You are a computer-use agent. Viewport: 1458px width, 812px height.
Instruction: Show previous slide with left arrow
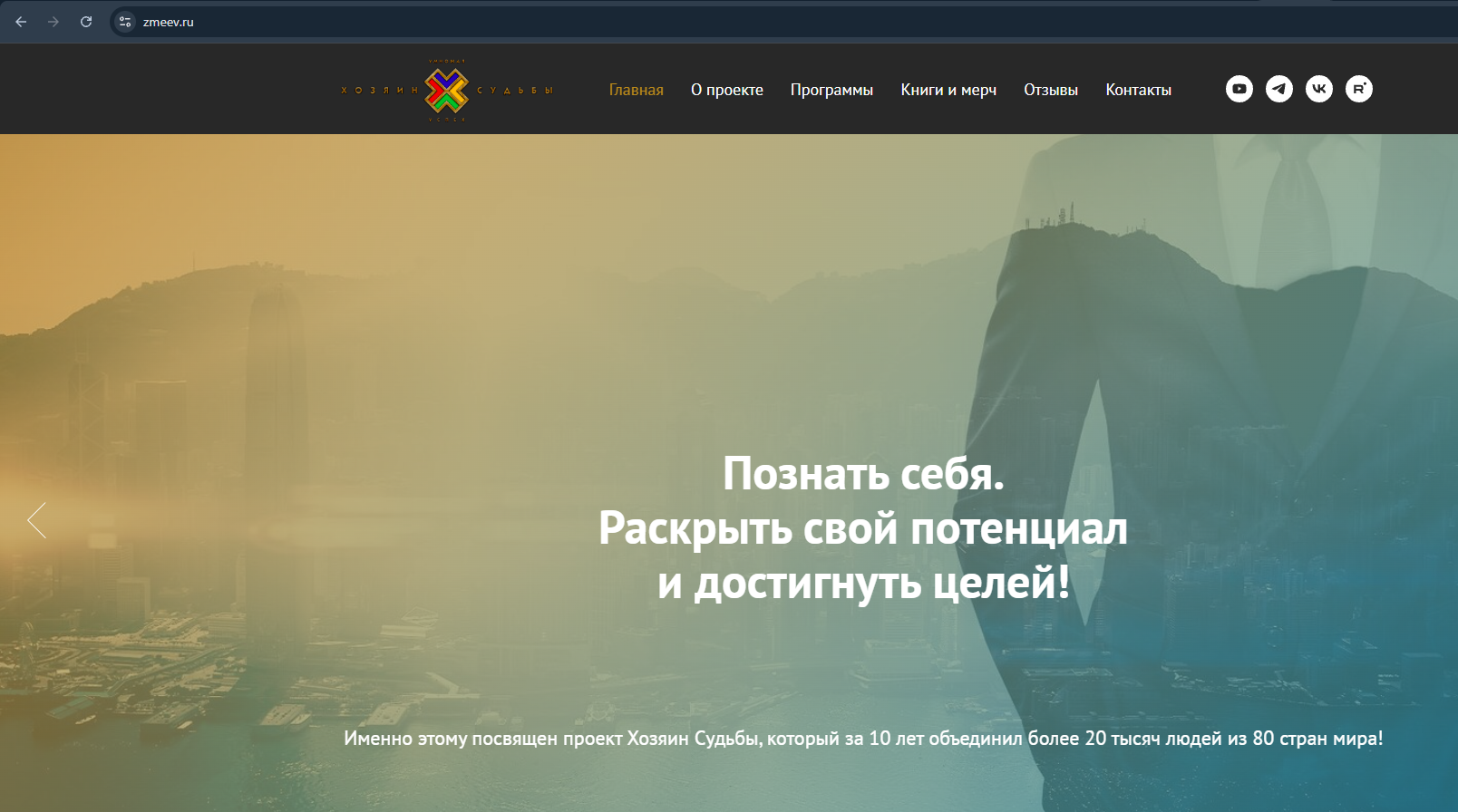click(x=36, y=520)
